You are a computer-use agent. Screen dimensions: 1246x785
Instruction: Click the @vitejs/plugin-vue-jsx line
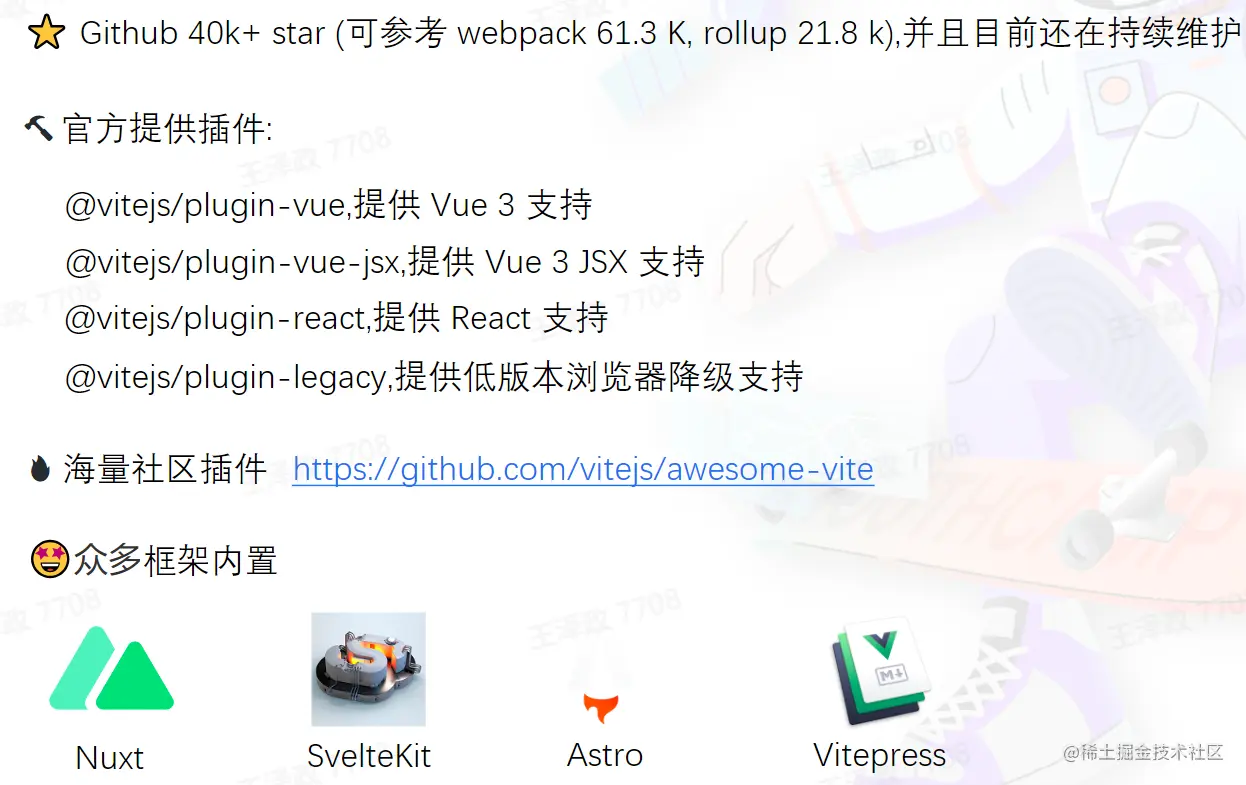(385, 262)
